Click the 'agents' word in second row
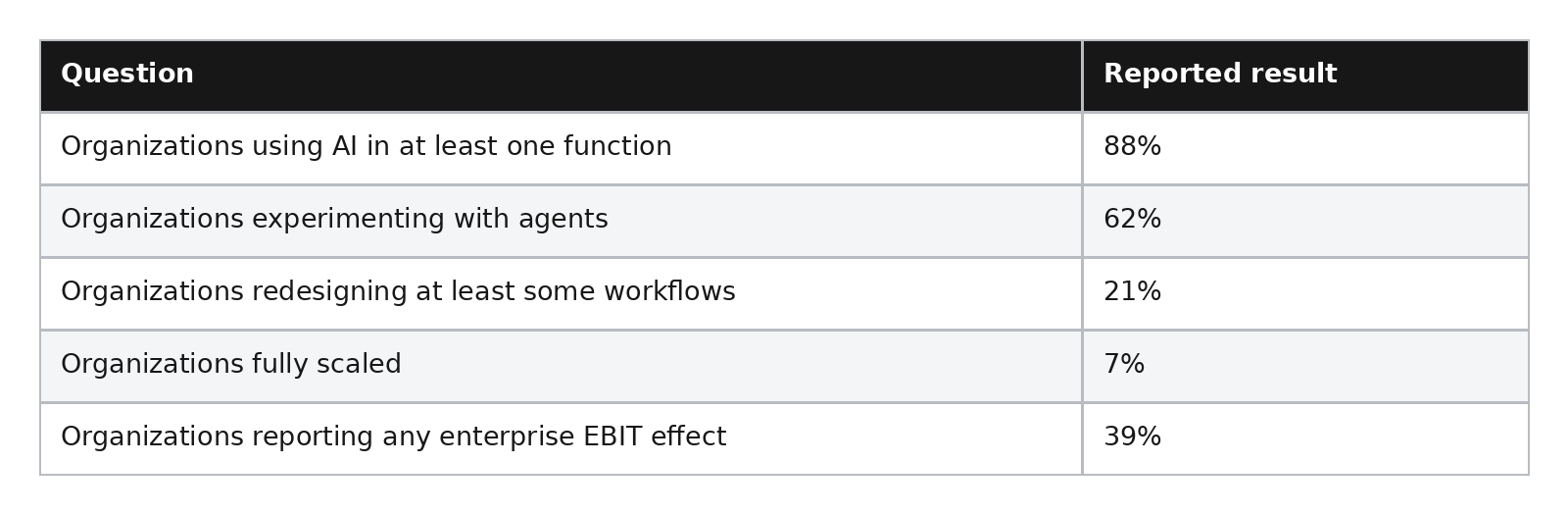1568x514 pixels. (563, 221)
